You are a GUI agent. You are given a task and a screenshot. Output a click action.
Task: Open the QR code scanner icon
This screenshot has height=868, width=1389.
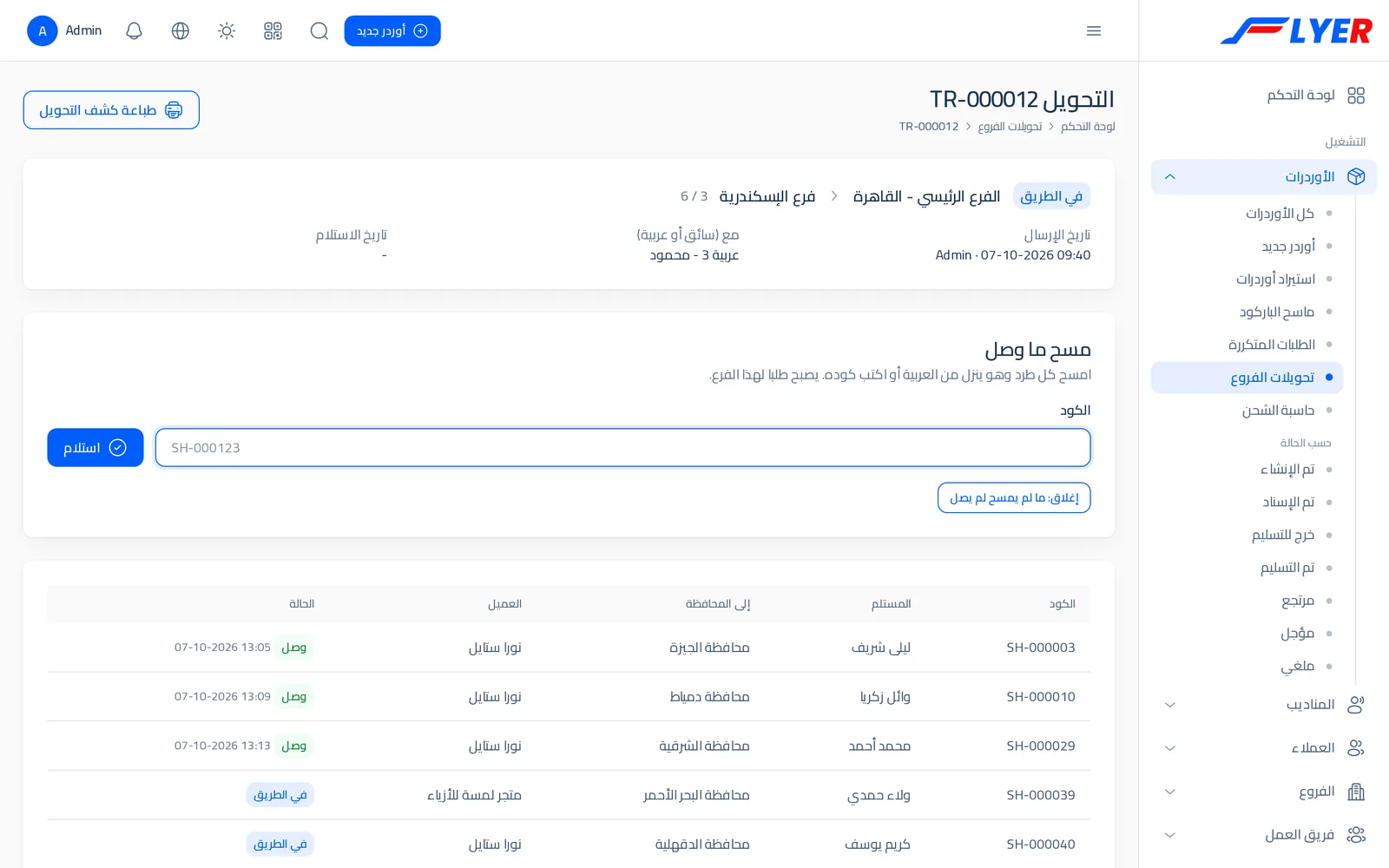(x=273, y=31)
